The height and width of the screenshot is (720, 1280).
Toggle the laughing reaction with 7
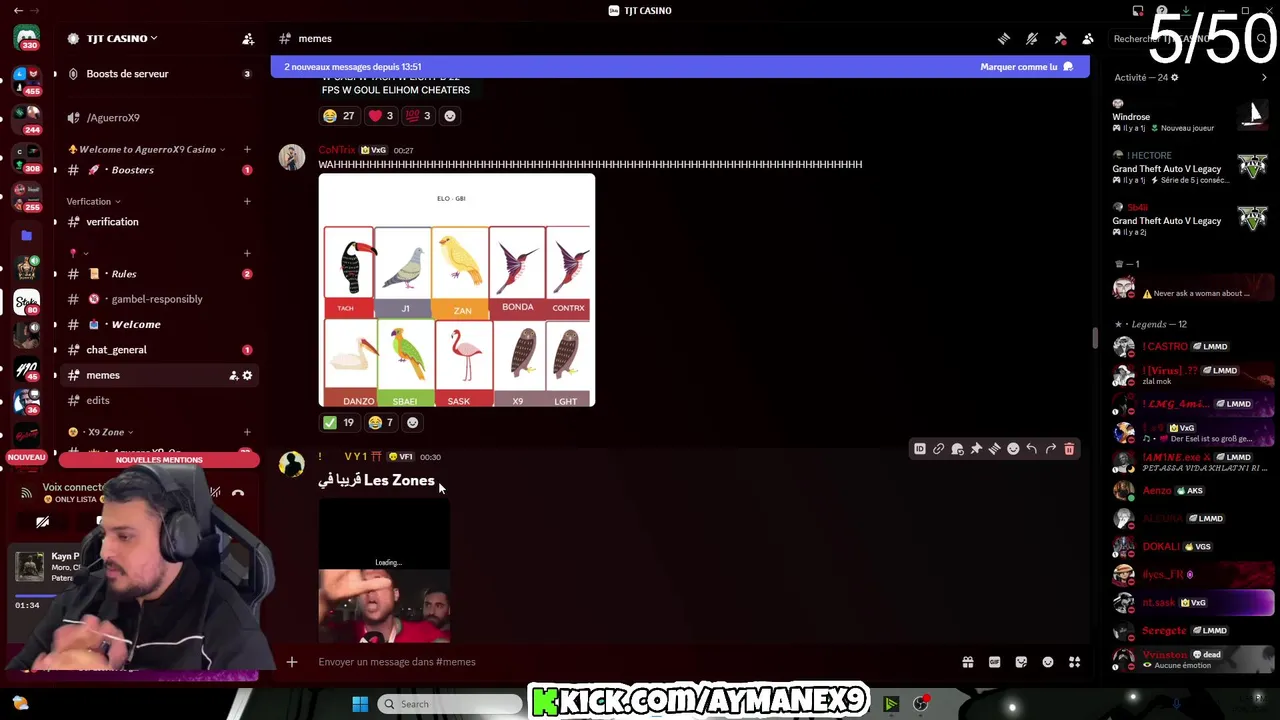382,422
